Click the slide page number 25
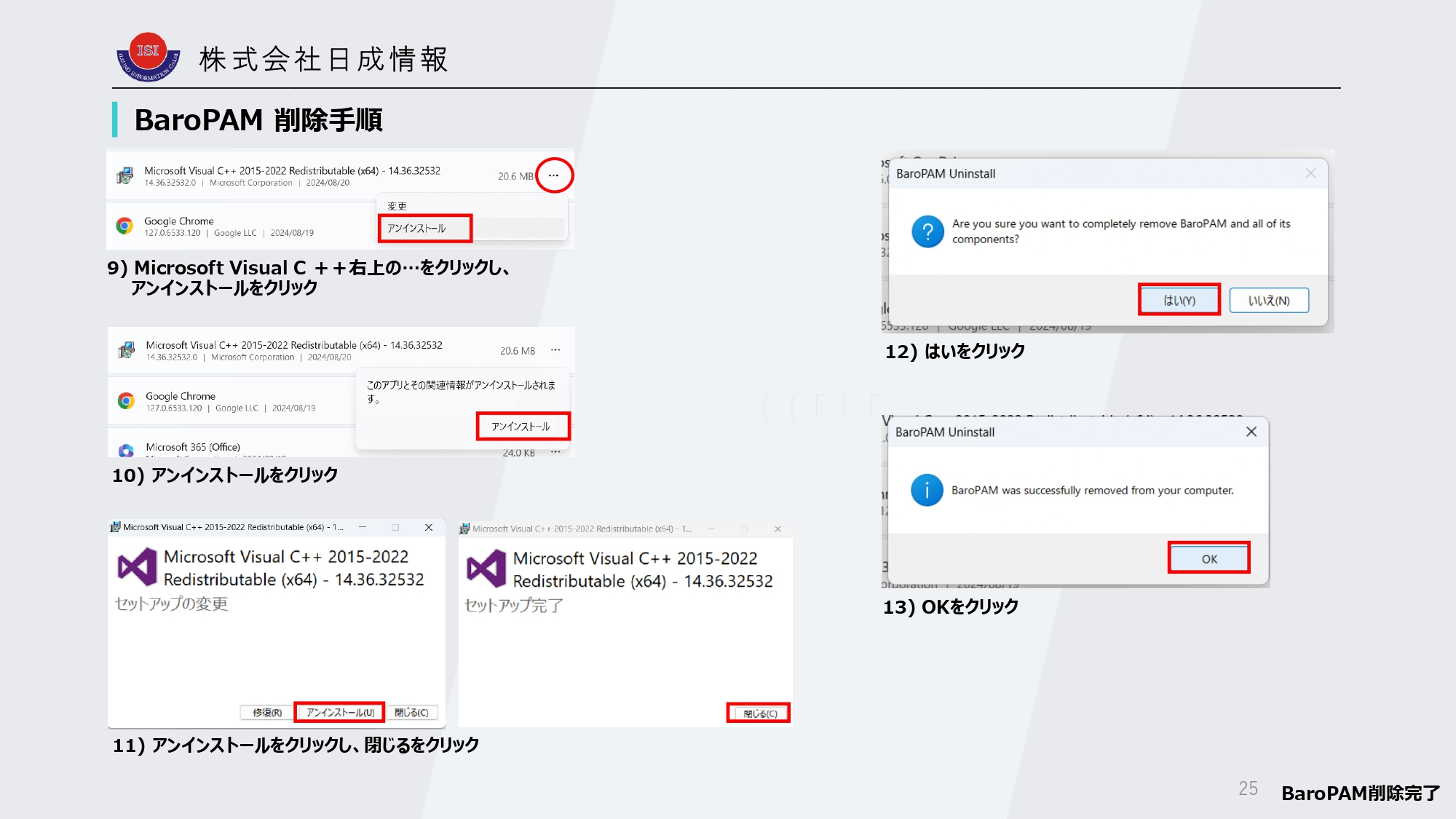The image size is (1456, 819). point(1249,788)
